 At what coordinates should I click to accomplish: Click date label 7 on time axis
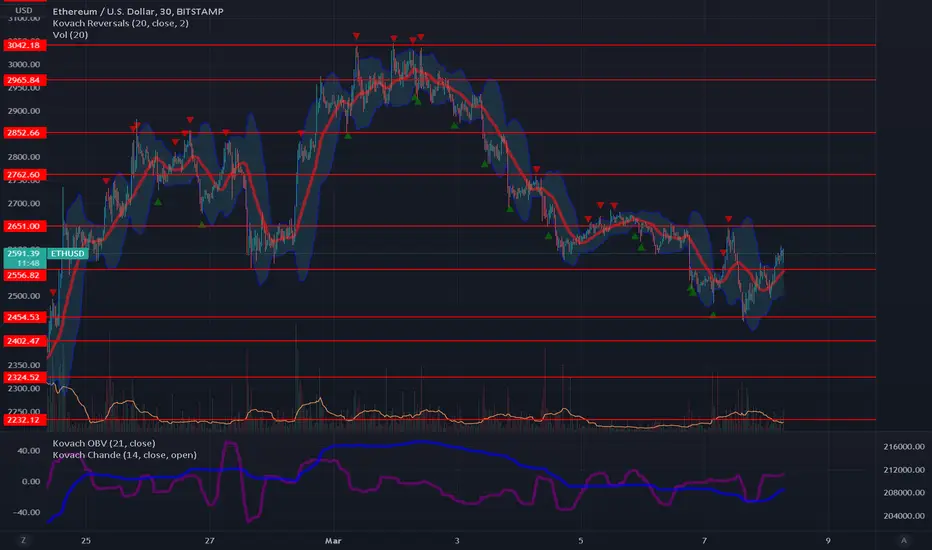(x=704, y=541)
